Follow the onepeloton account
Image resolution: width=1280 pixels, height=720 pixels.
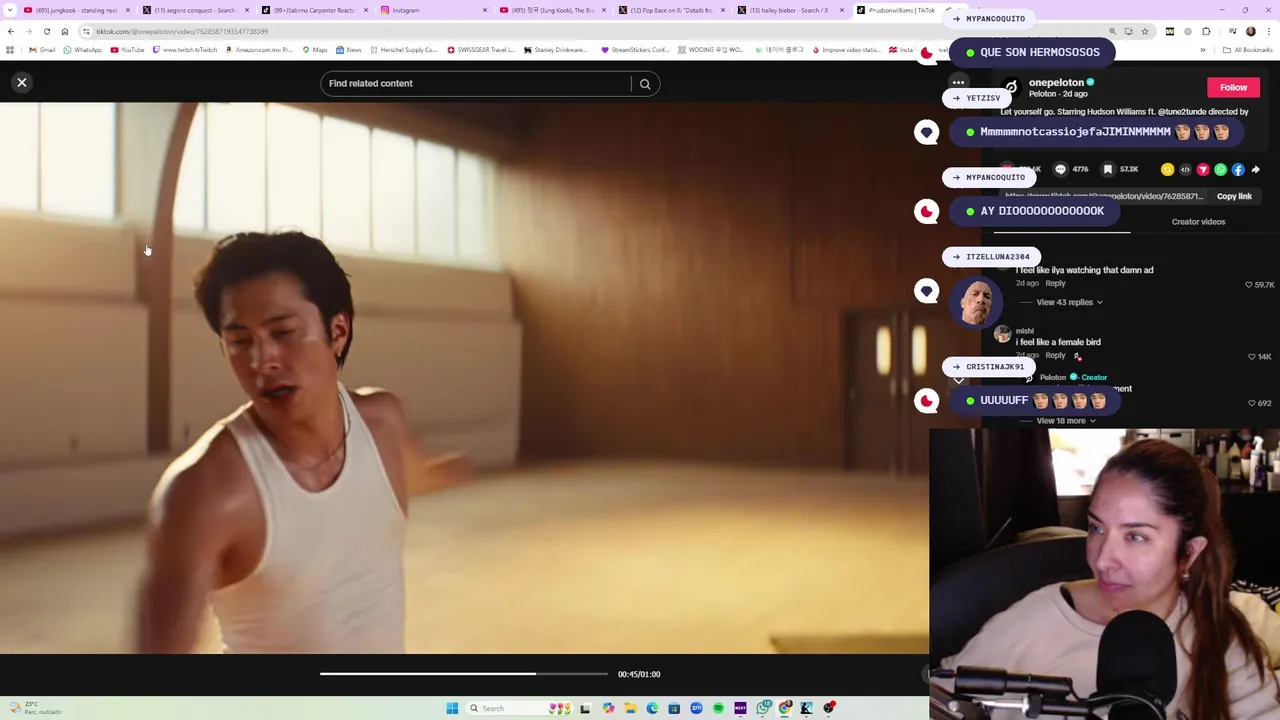point(1233,88)
